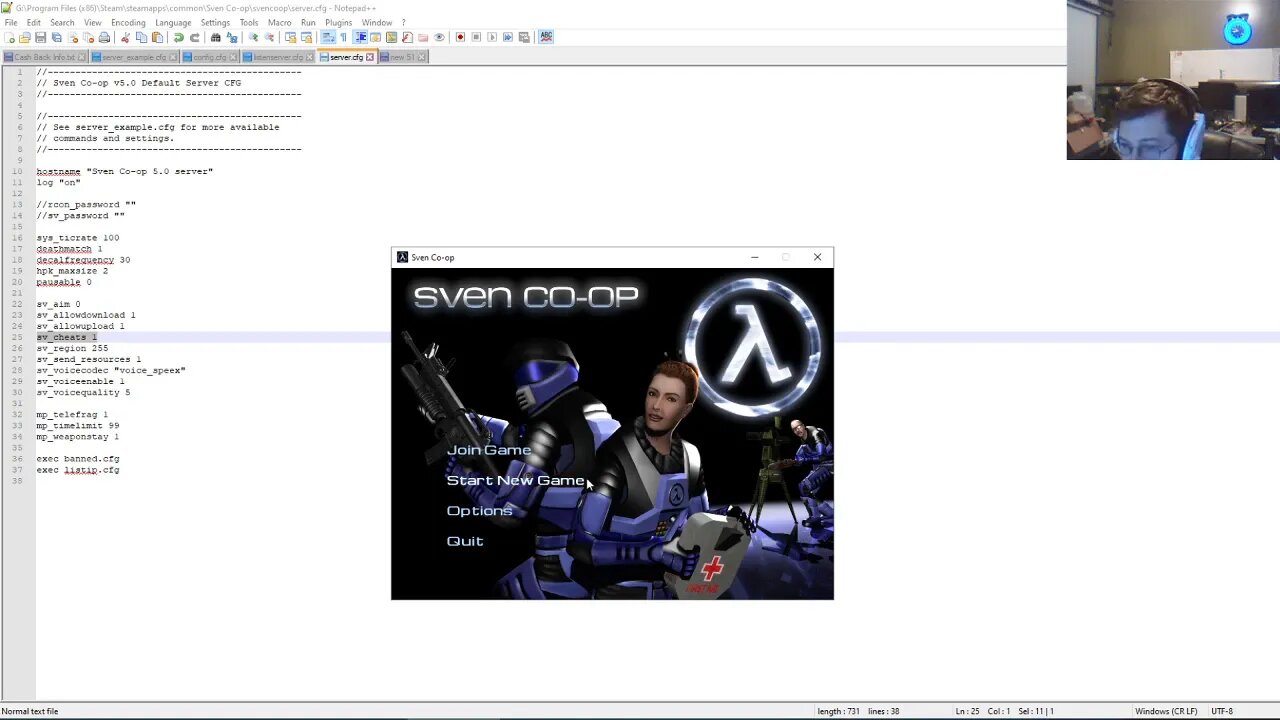The image size is (1280, 720).
Task: Open the Plugins menu
Action: click(x=338, y=22)
